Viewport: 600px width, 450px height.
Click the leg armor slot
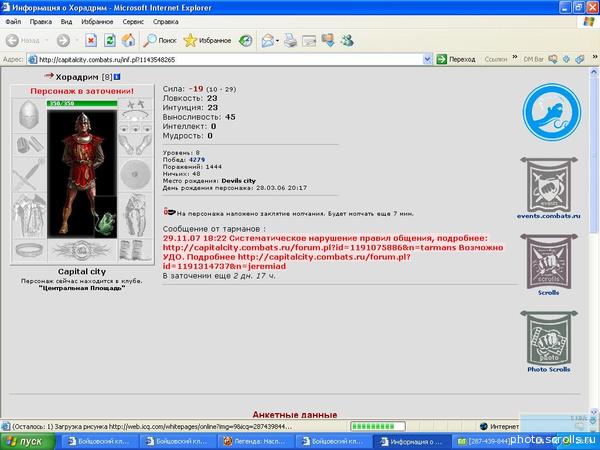point(135,215)
